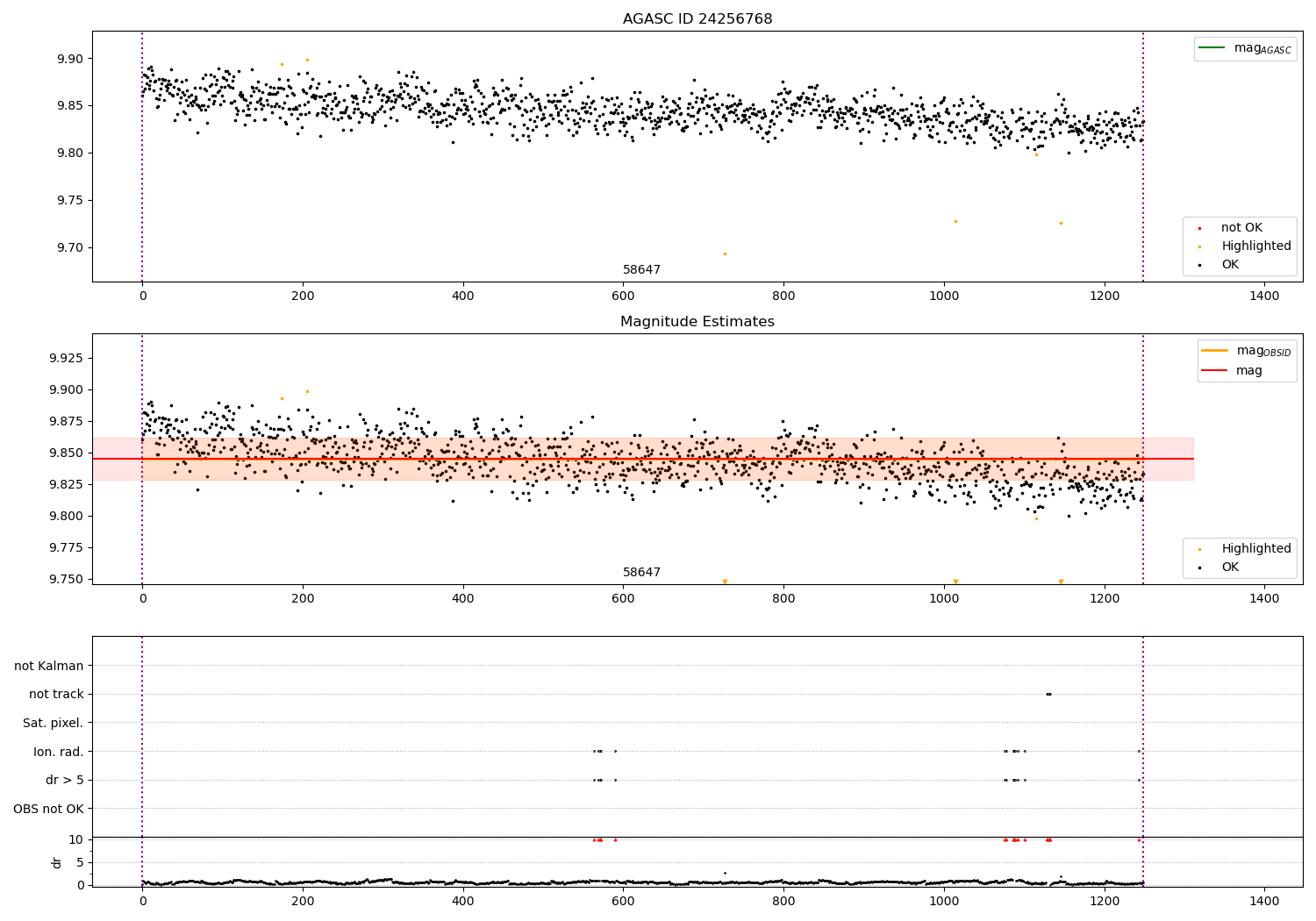
Task: Click y-axis tick "9.825" in middle plot
Action: (x=66, y=485)
